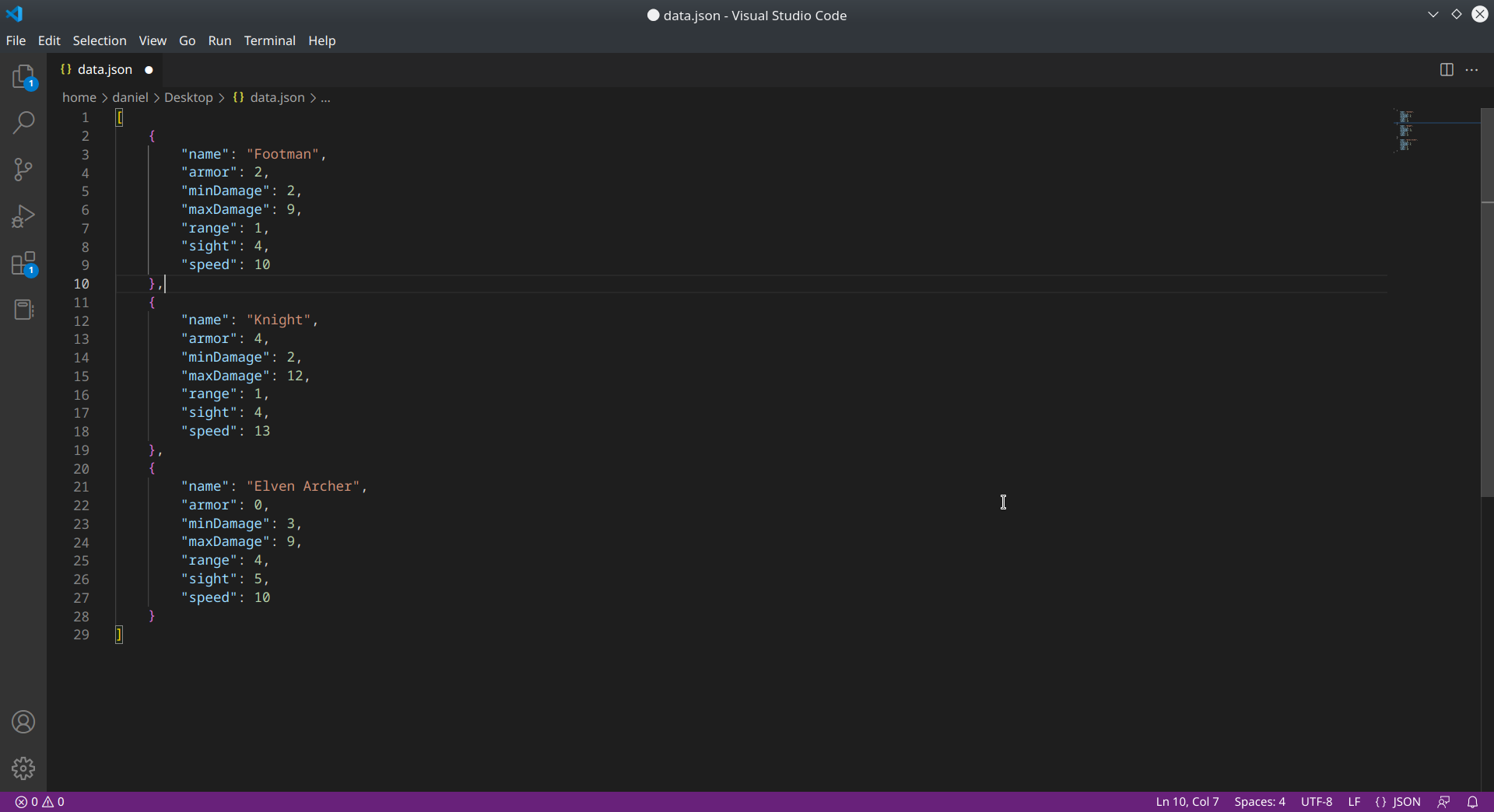
Task: Click the closing square bracket on line 29
Action: (119, 635)
